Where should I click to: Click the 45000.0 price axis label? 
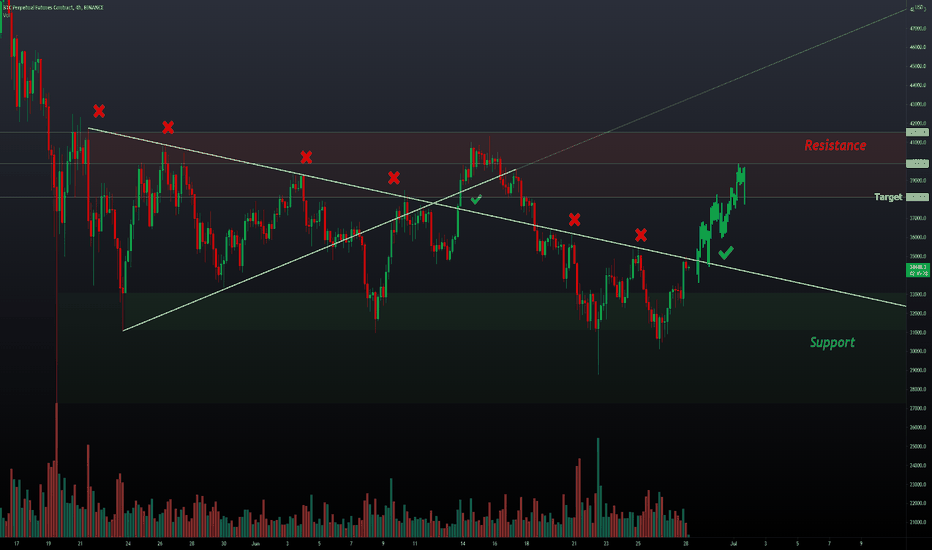point(918,66)
